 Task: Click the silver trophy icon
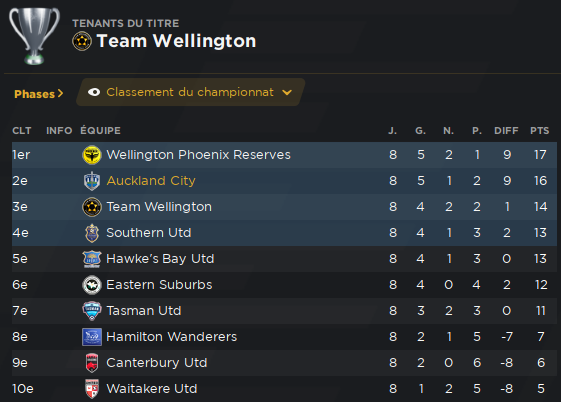pos(34,36)
